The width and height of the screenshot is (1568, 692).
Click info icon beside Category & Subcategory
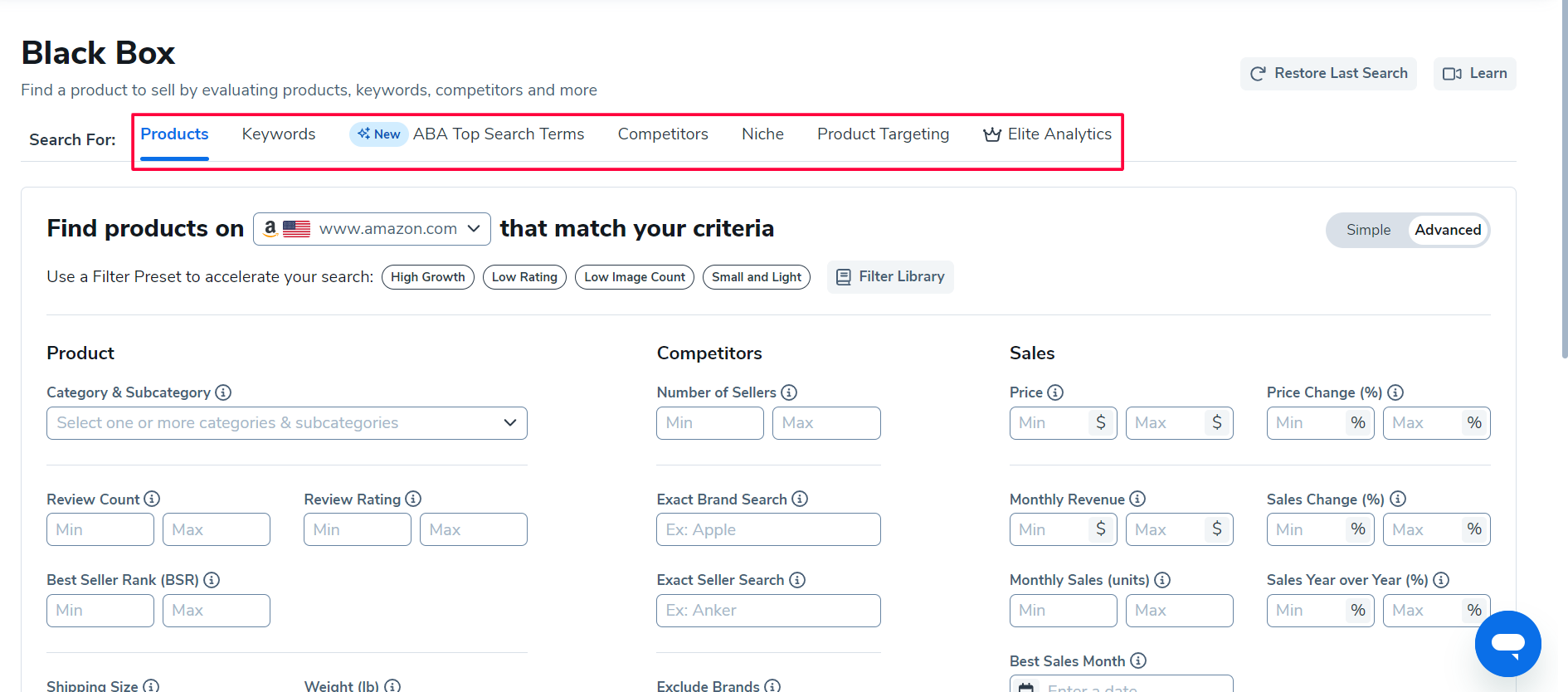point(223,392)
